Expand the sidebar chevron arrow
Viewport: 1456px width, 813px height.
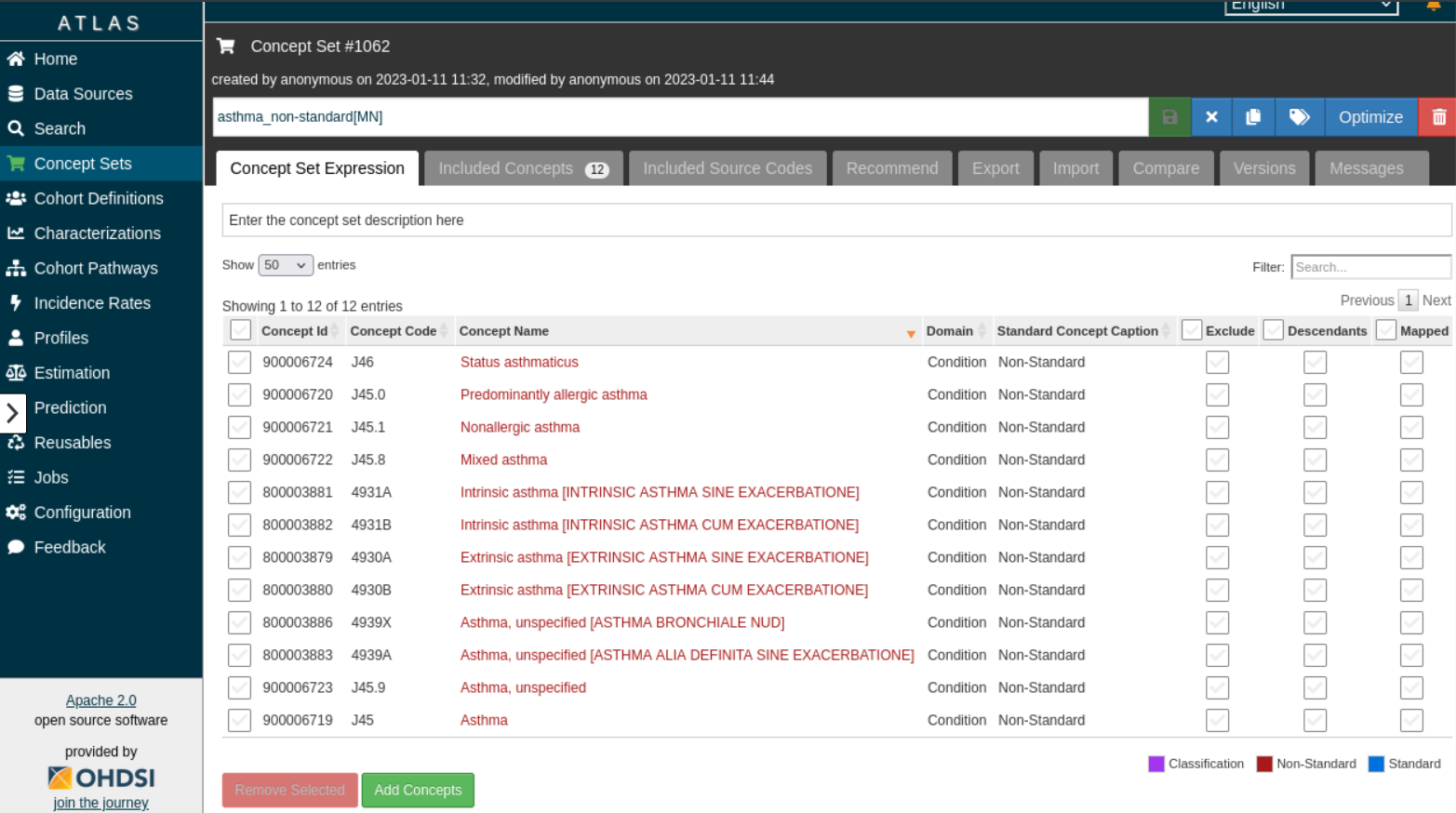click(13, 413)
